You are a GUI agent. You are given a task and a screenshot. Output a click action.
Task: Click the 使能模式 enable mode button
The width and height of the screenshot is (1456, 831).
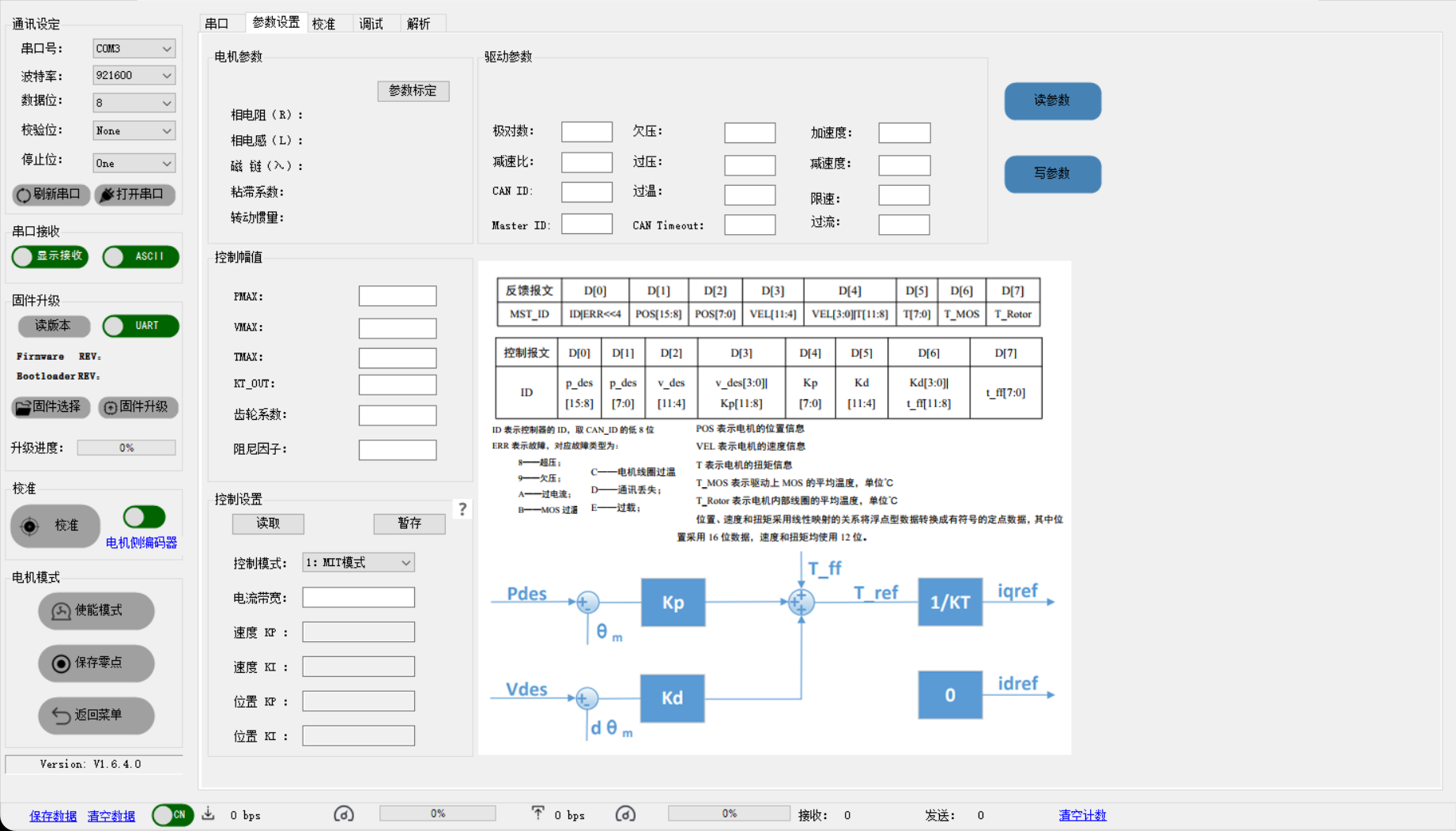[x=96, y=610]
